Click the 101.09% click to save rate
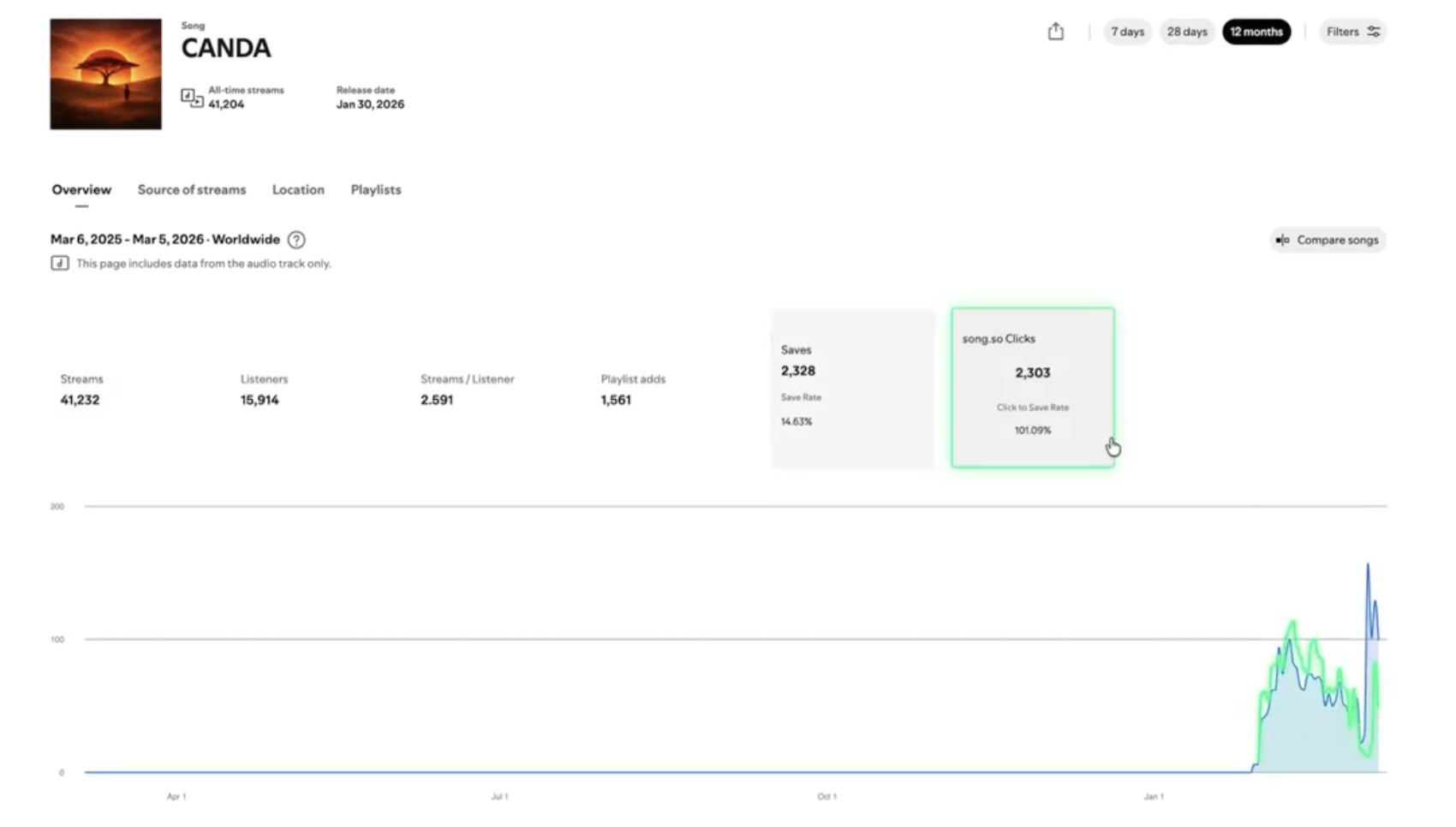Viewport: 1456px width, 827px height. coord(1033,430)
